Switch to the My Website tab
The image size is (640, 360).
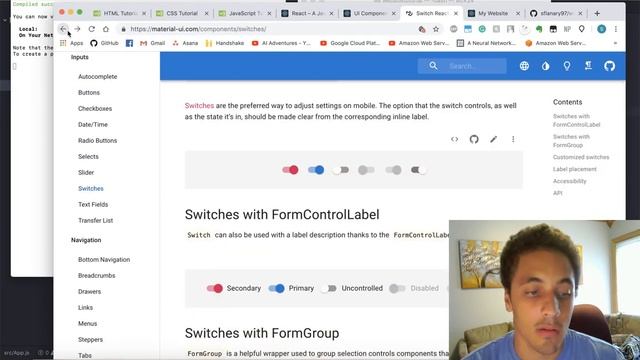point(493,13)
